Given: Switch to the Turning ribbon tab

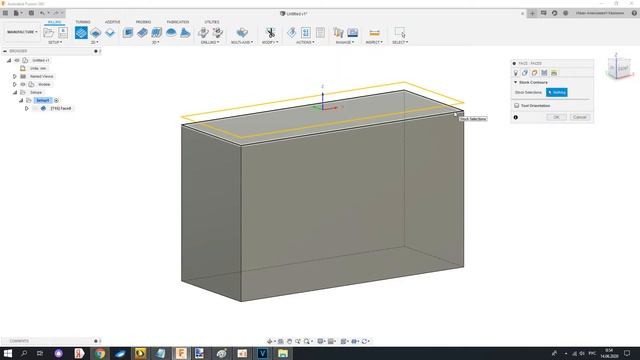Looking at the screenshot, I should [x=83, y=22].
